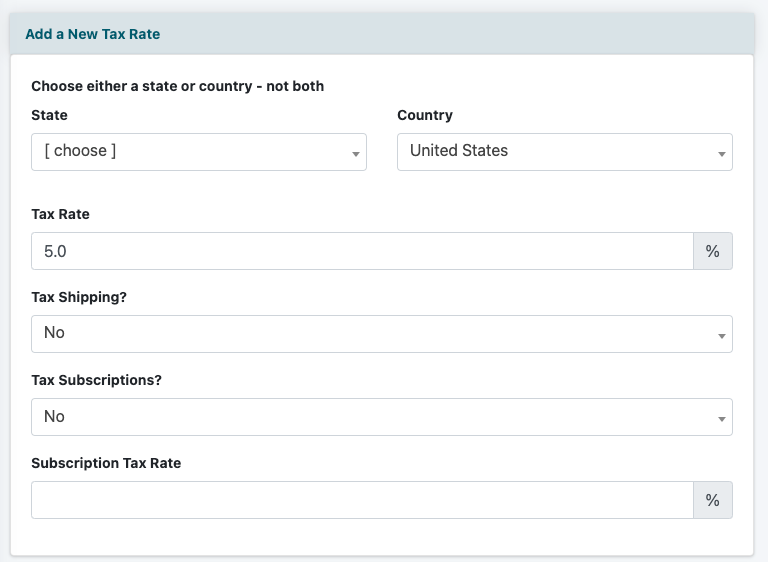
Task: Click the State dropdown arrow icon
Action: pyautogui.click(x=355, y=154)
